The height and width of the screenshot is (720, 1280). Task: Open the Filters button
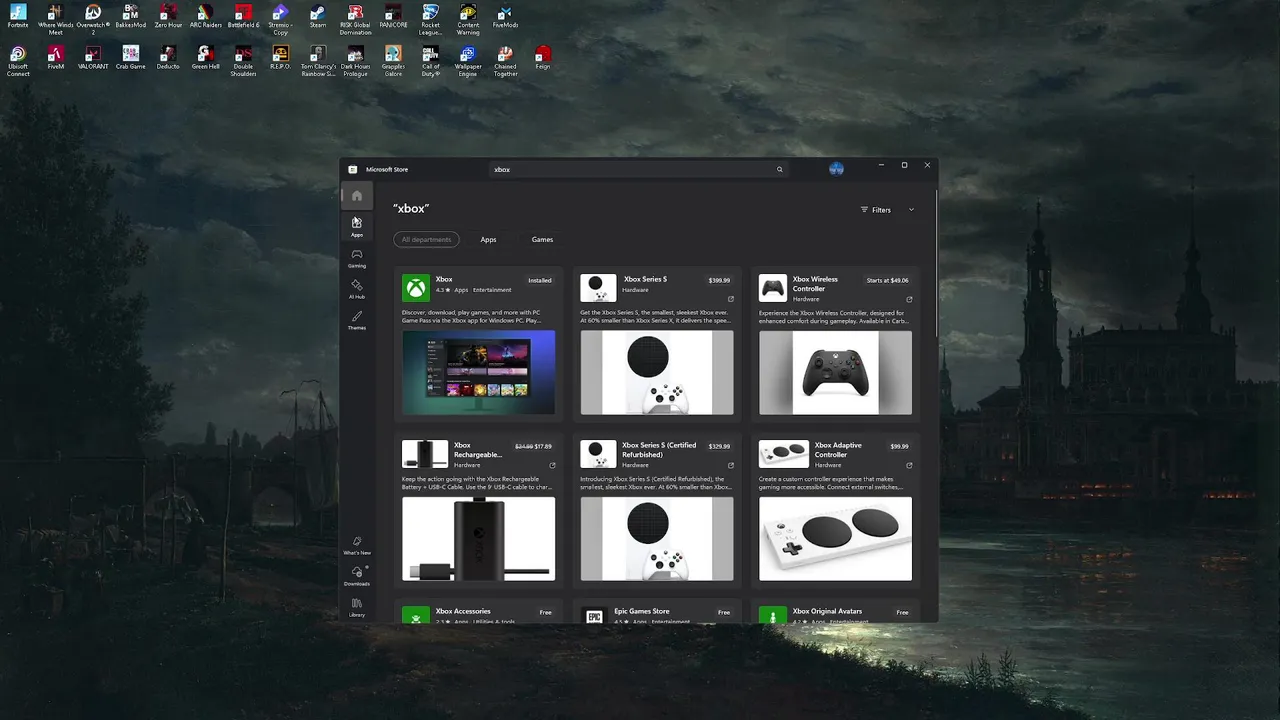pos(876,210)
